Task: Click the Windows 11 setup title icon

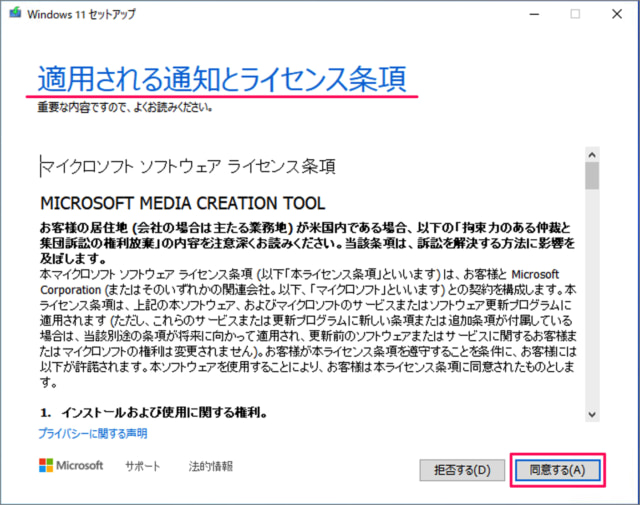Action: coord(16,13)
